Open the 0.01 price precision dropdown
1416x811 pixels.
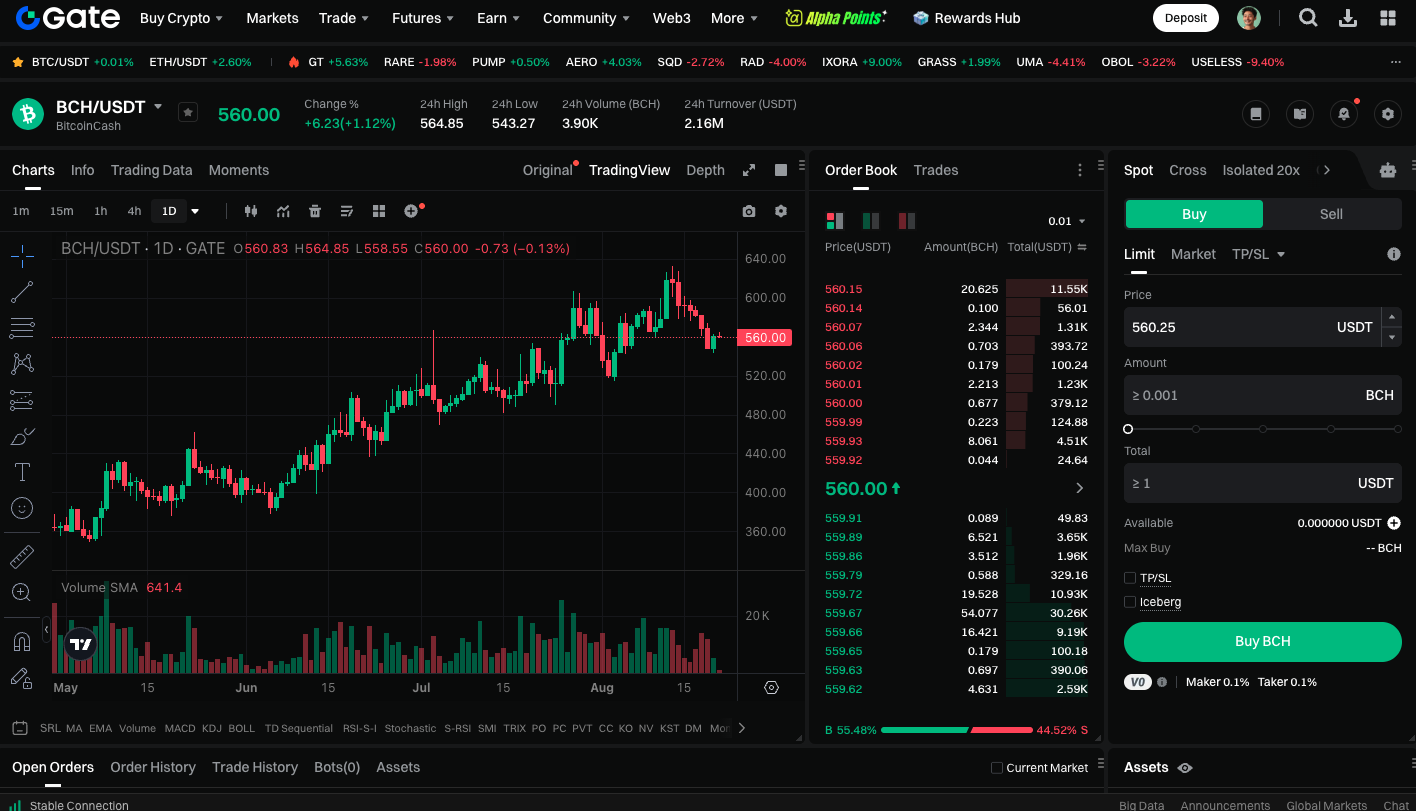pyautogui.click(x=1067, y=221)
